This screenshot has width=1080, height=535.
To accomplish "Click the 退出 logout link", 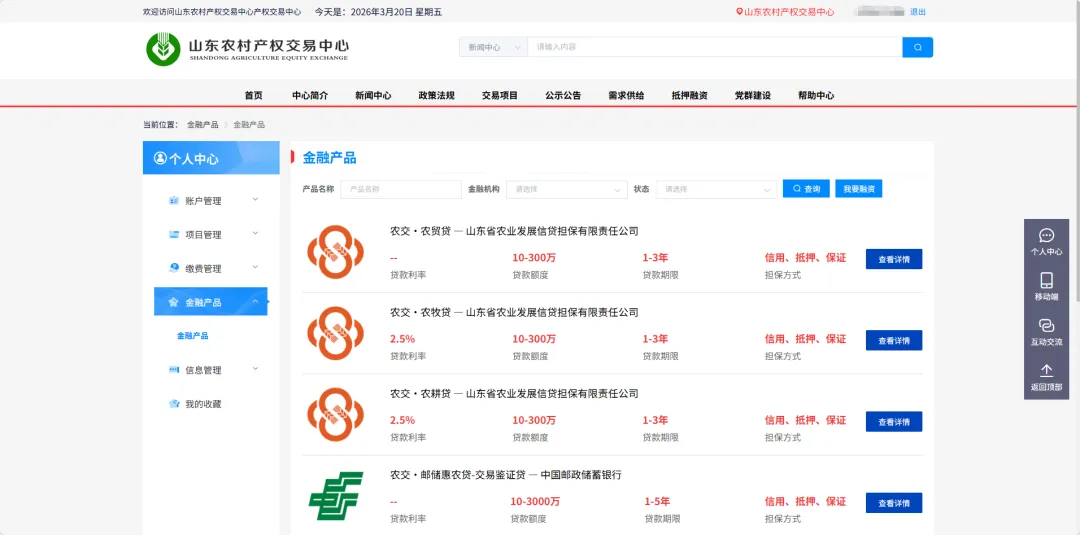I will click(918, 12).
